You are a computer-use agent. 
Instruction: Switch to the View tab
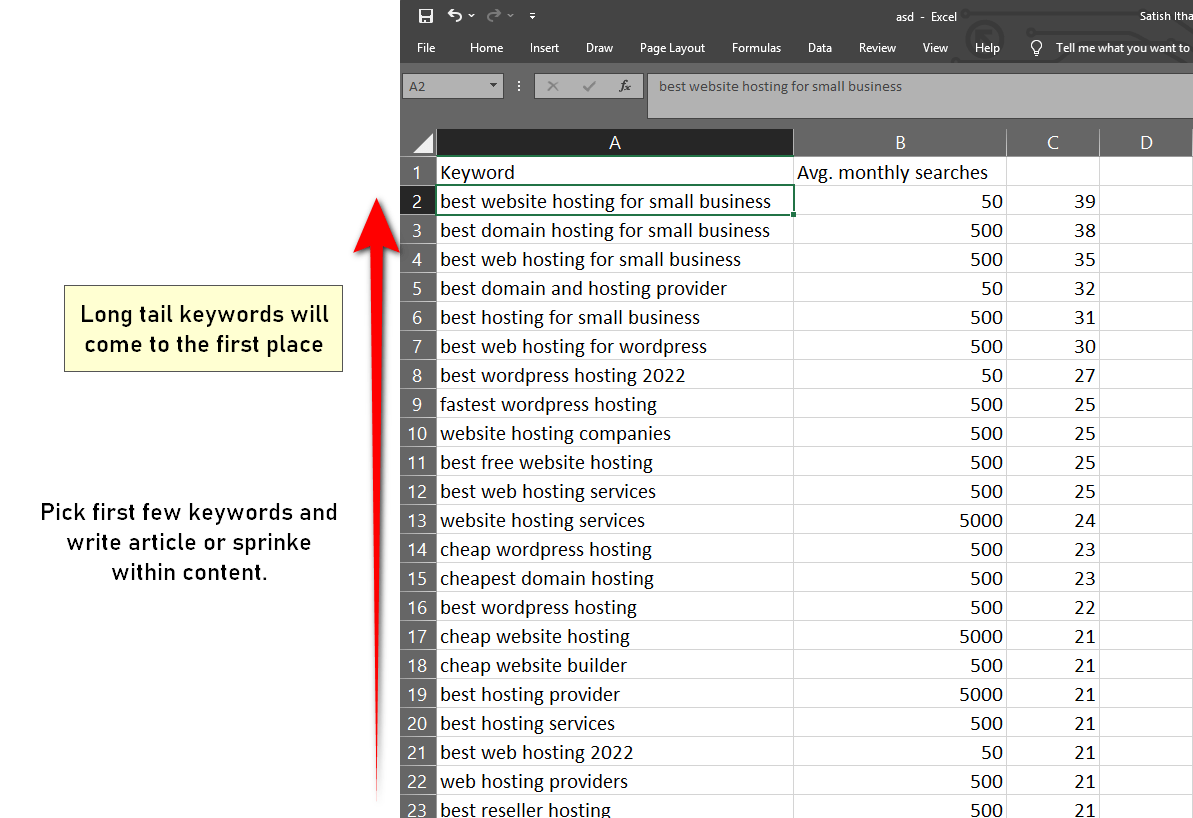tap(935, 48)
